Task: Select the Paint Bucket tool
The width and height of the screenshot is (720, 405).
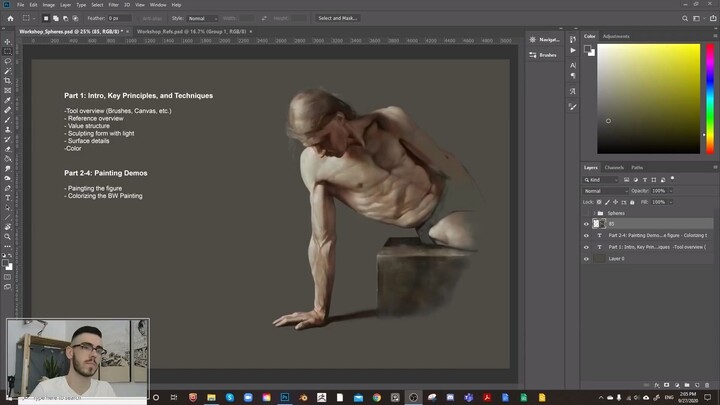Action: pos(7,159)
